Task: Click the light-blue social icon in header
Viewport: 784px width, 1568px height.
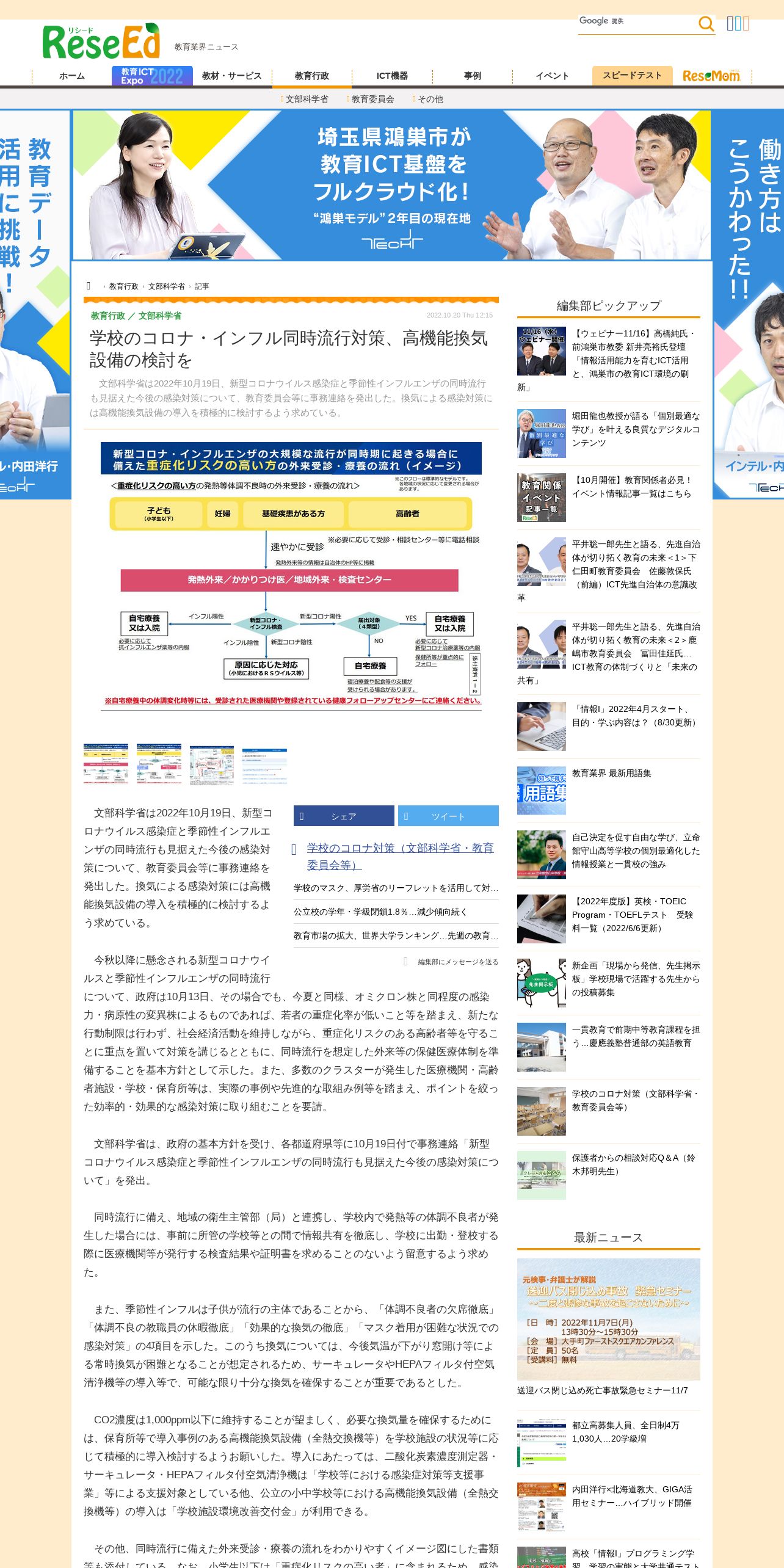Action: [x=738, y=24]
